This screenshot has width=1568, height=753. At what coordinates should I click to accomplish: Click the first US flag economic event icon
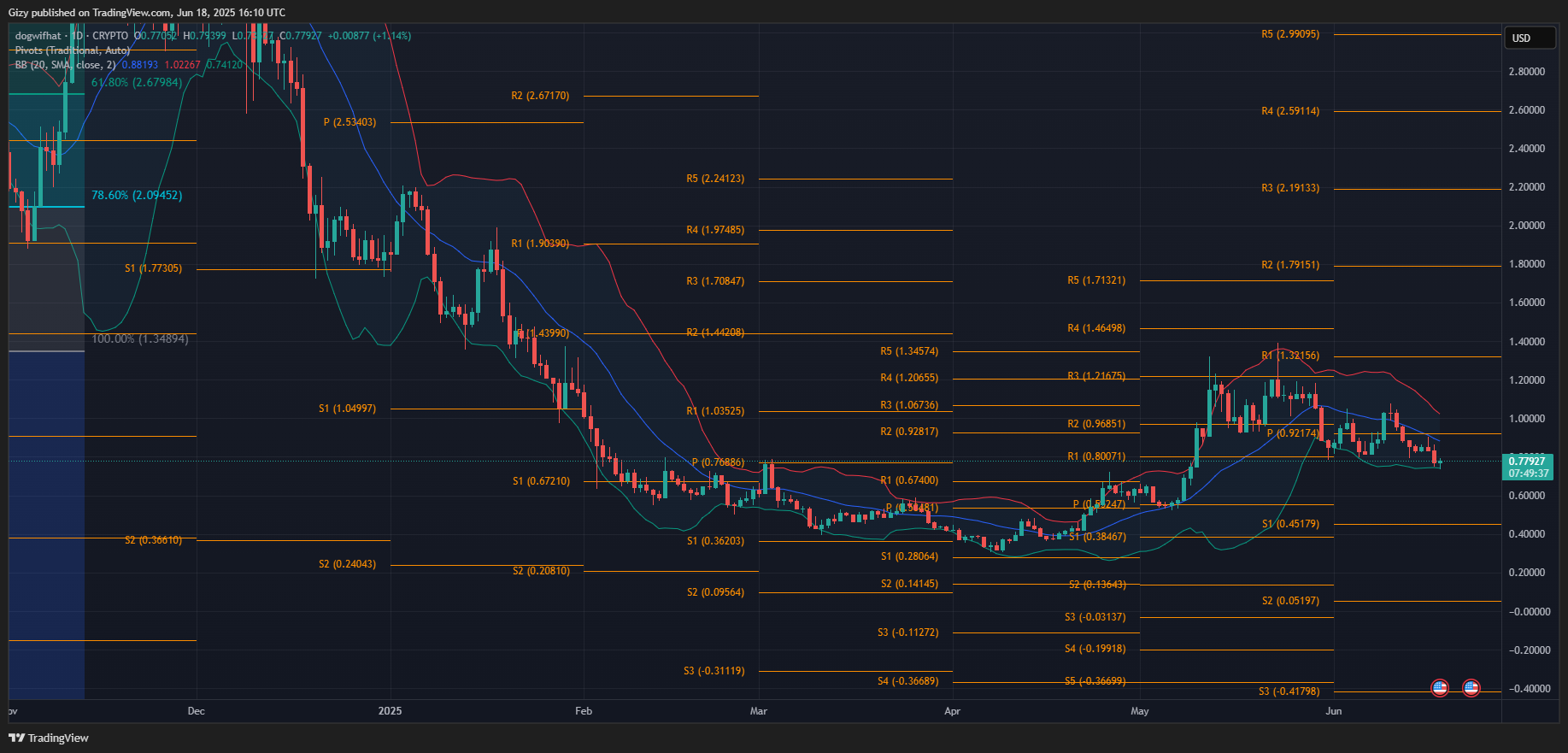click(x=1440, y=687)
